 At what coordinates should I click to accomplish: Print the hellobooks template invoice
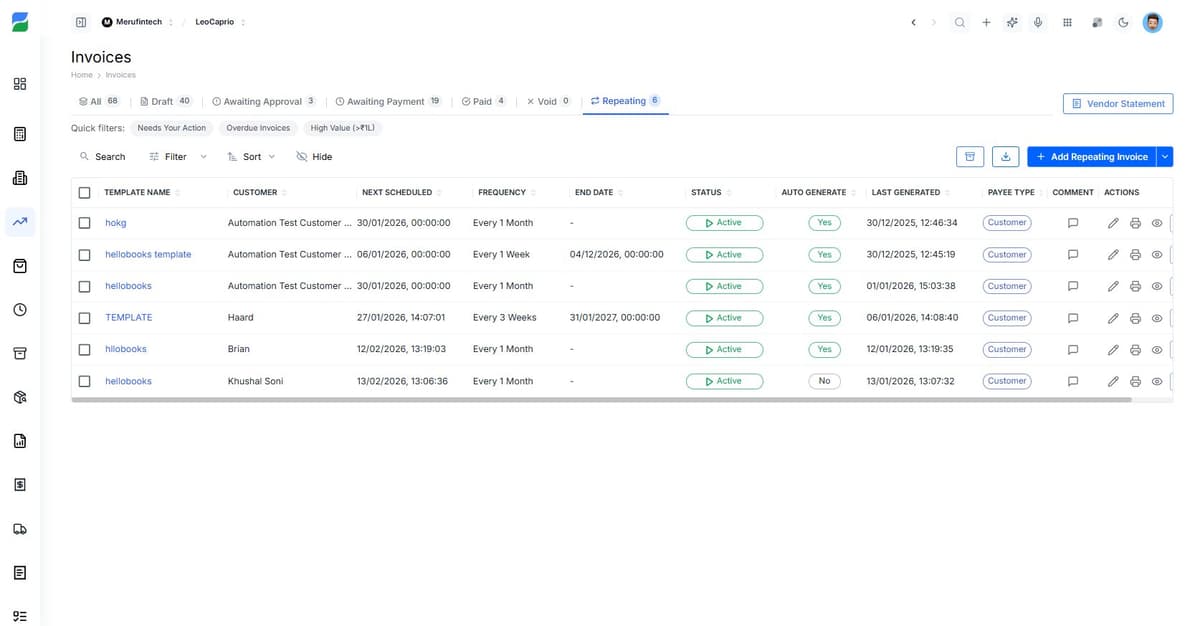1135,254
